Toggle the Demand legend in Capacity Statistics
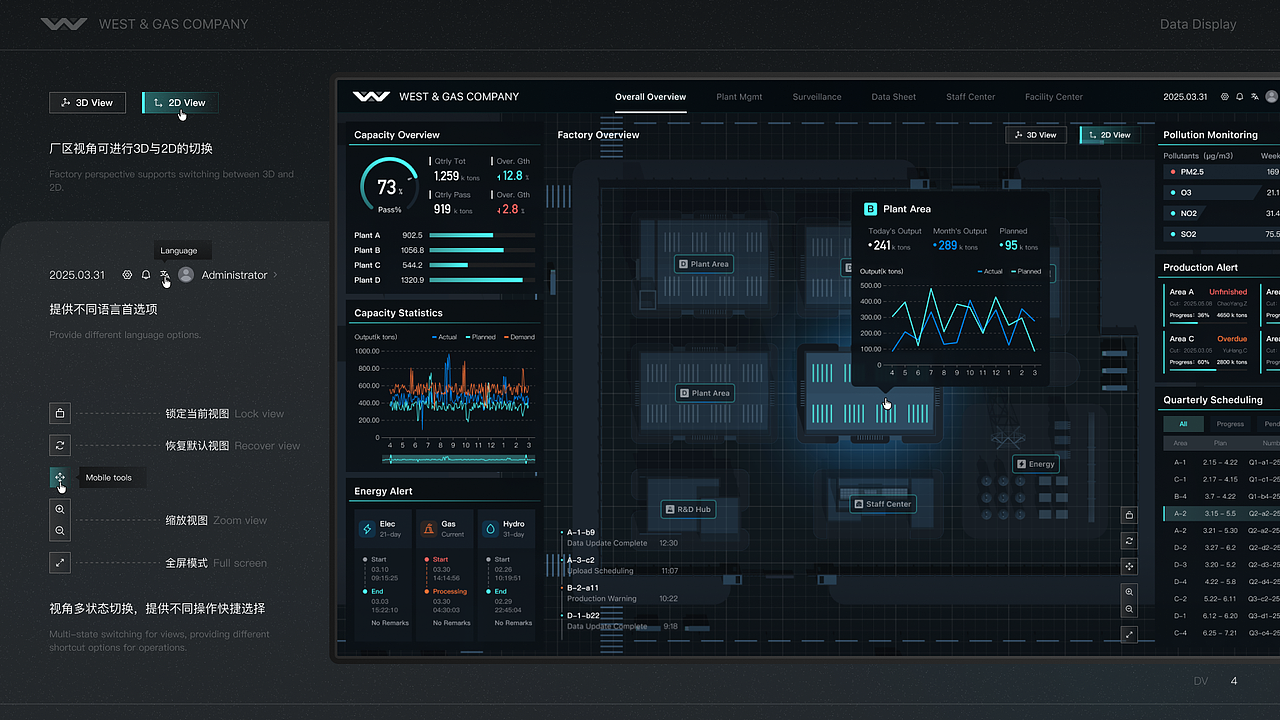The image size is (1280, 720). (519, 337)
